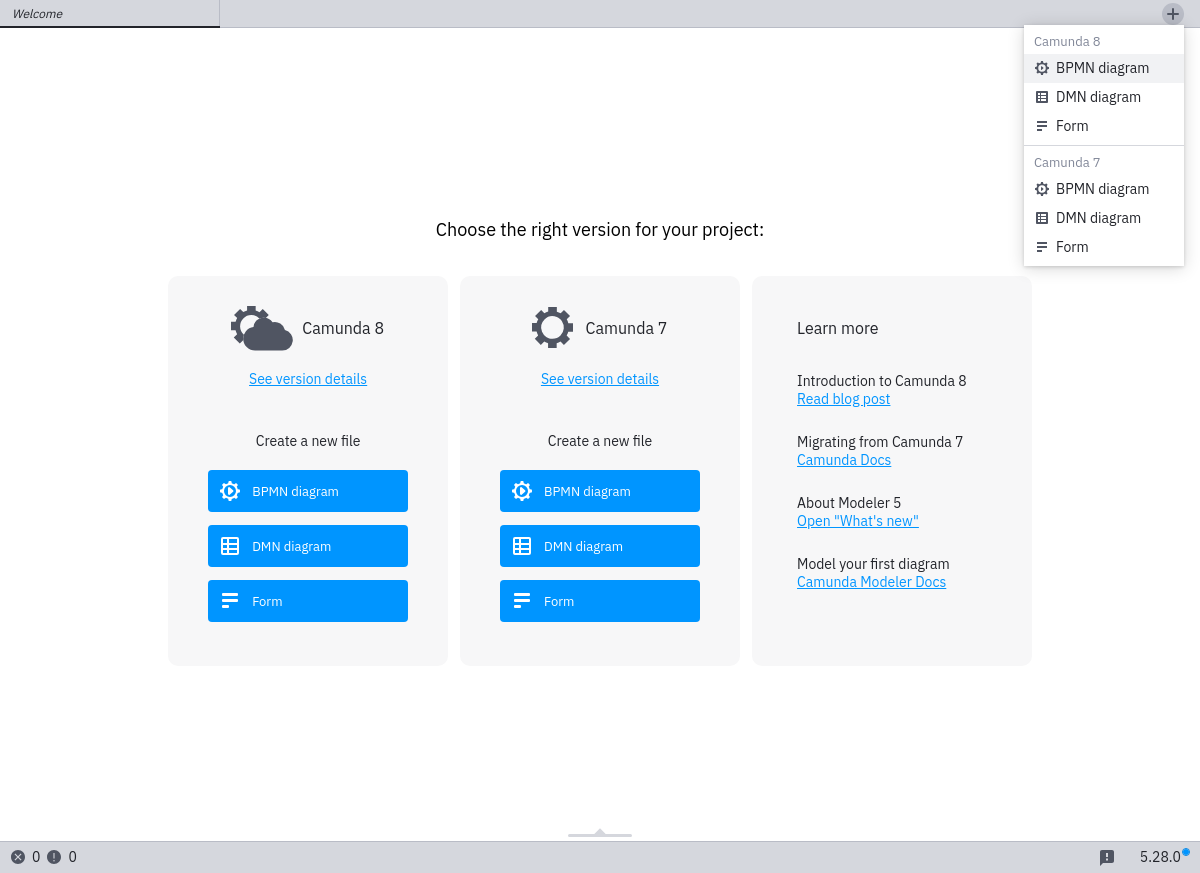Open Camunda Docs migration link
The height and width of the screenshot is (873, 1200).
click(x=844, y=460)
